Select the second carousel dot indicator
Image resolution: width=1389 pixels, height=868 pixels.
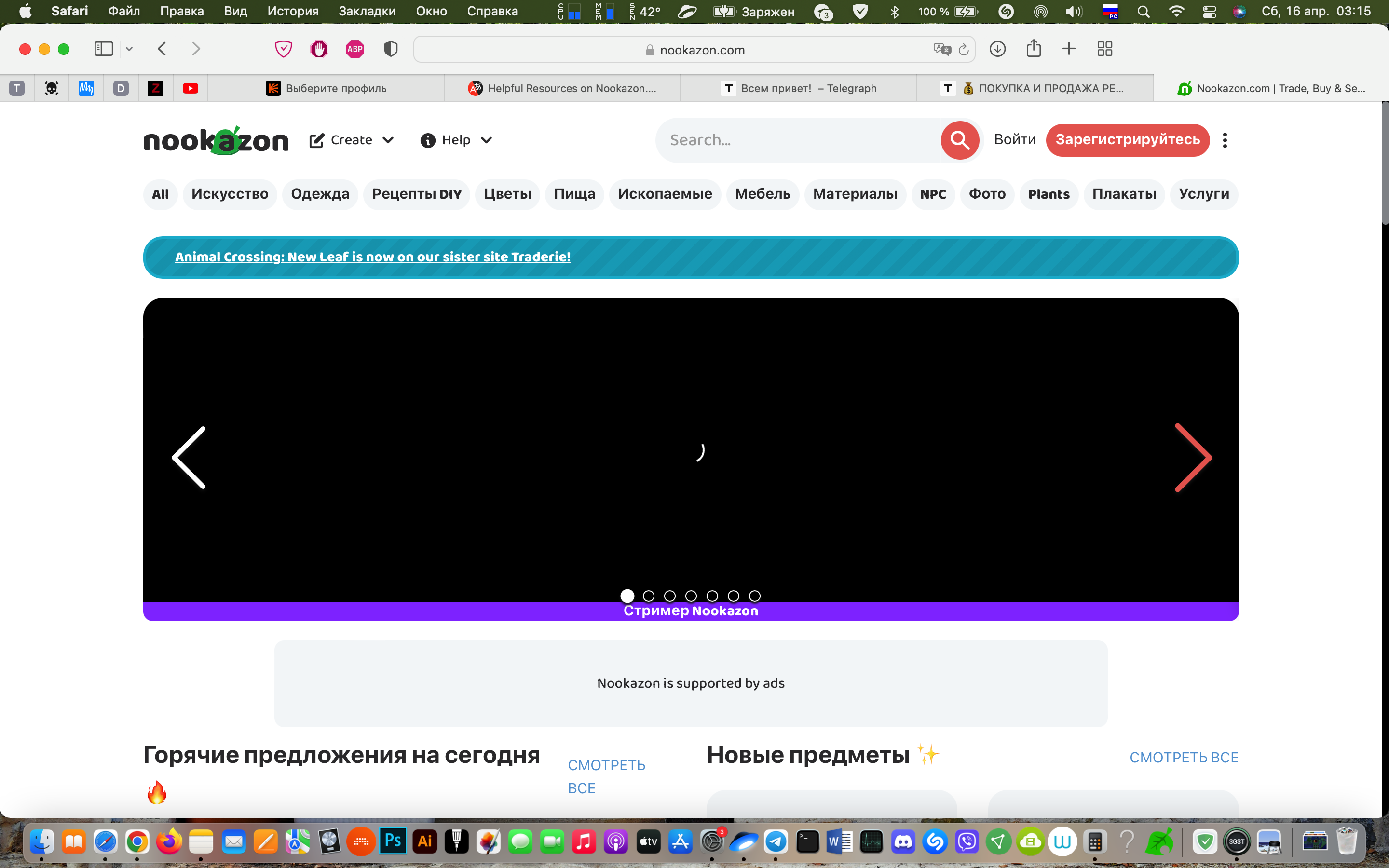(x=649, y=596)
